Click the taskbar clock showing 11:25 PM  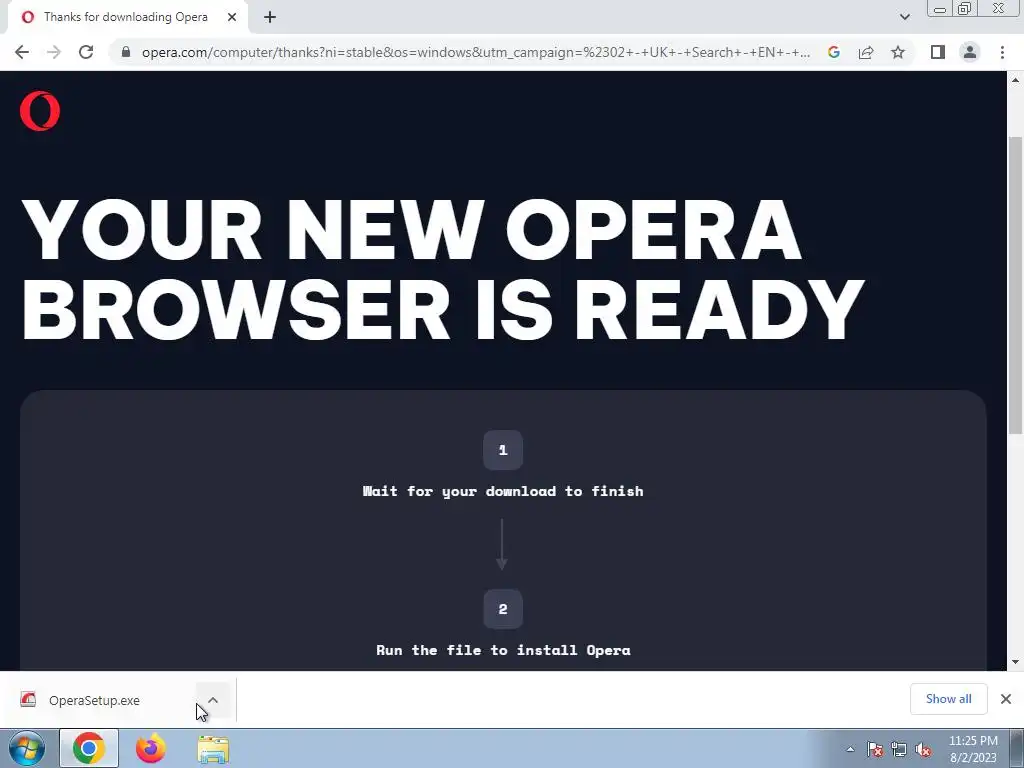point(973,748)
